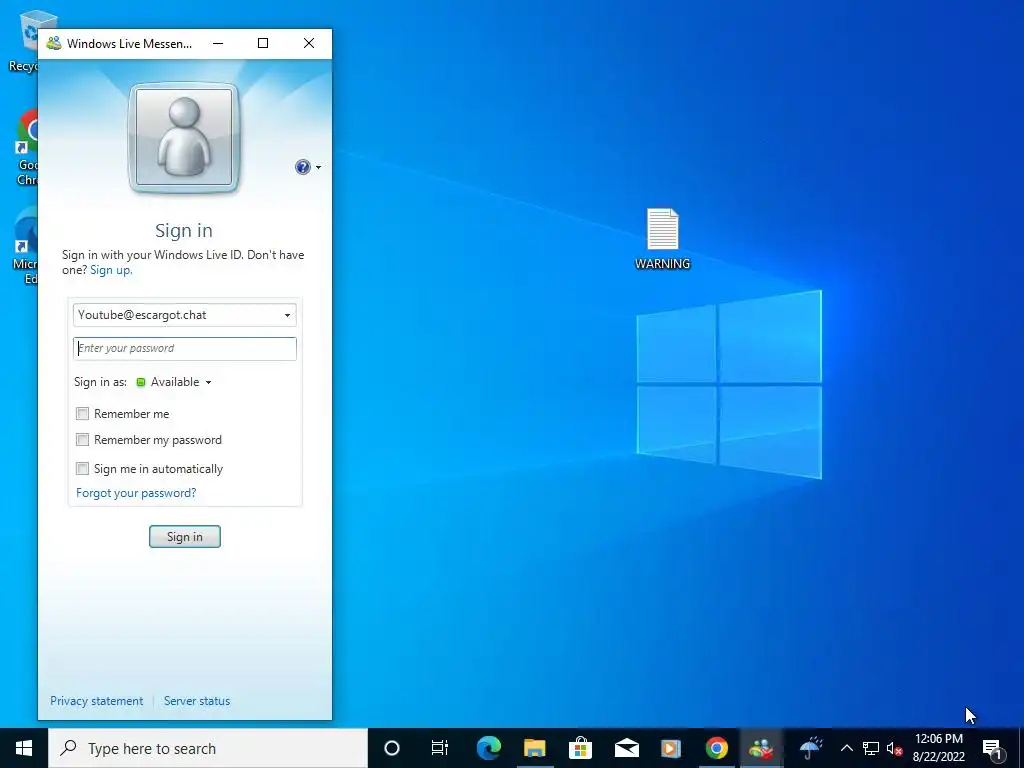Launch Microsoft Edge from the taskbar
1024x768 pixels.
(x=488, y=748)
